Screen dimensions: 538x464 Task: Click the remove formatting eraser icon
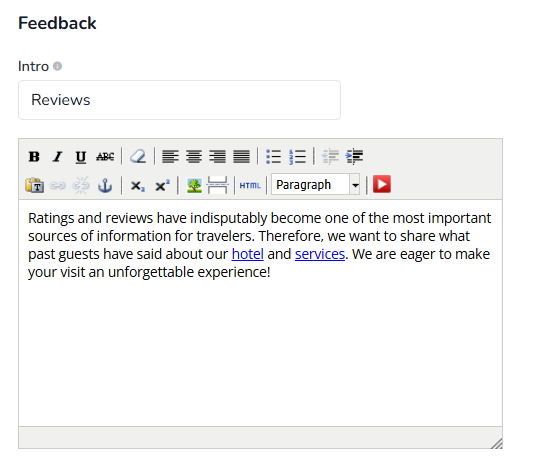[138, 156]
